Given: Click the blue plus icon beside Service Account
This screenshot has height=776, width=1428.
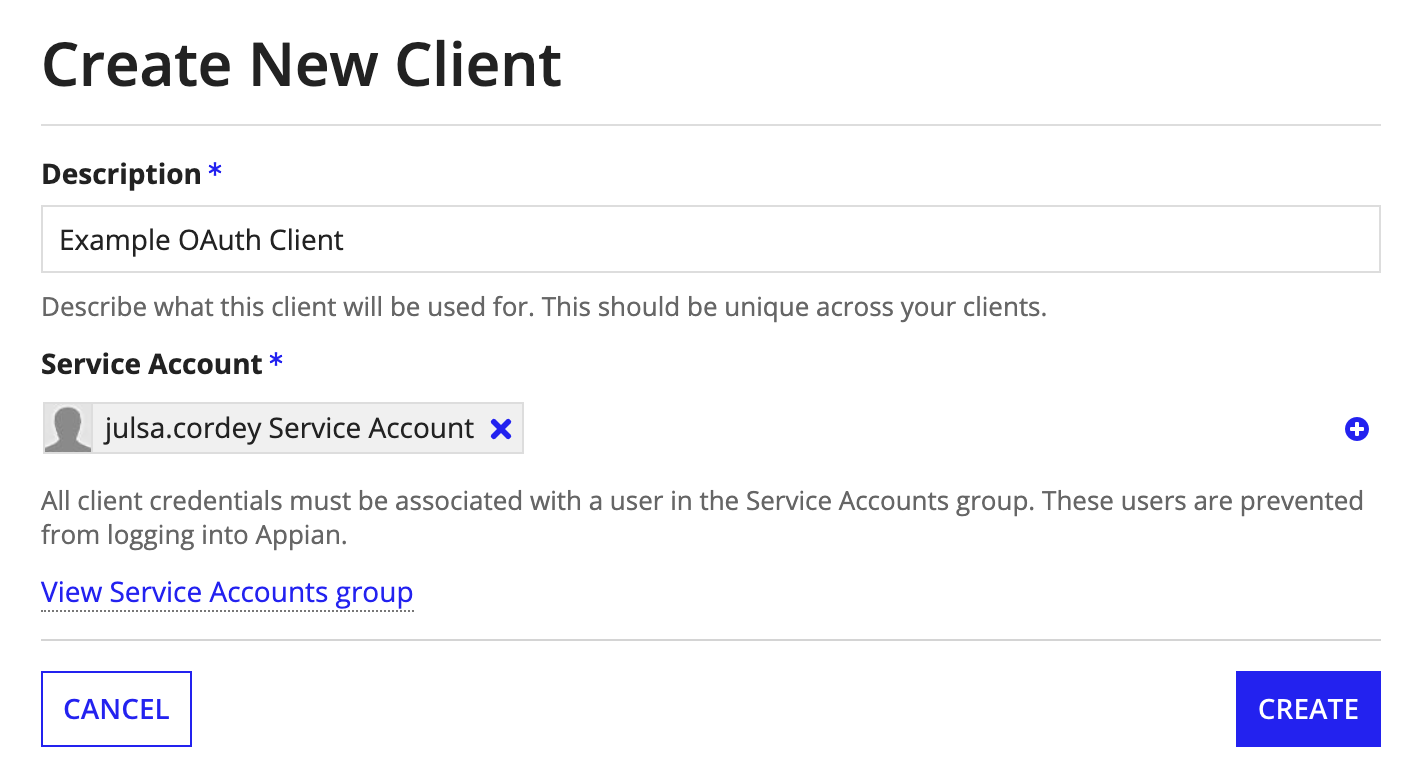Looking at the screenshot, I should 1356,429.
